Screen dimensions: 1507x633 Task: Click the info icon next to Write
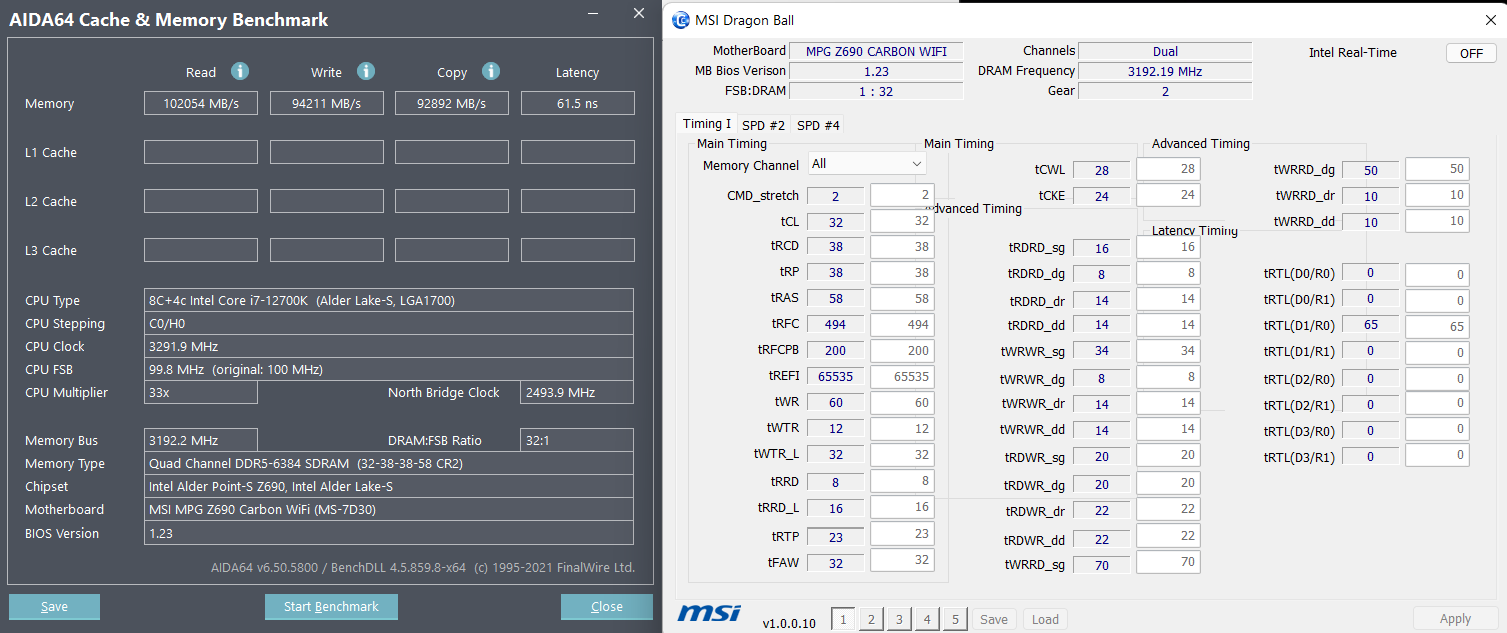(366, 71)
